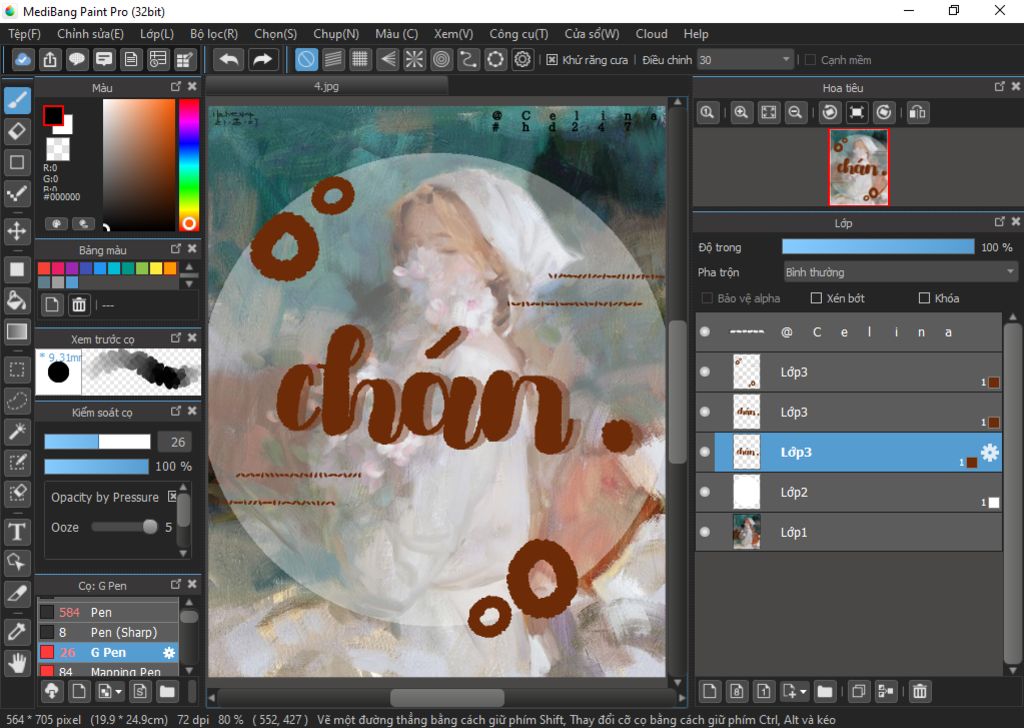Viewport: 1024px width, 728px height.
Task: Enable crisscross grid snap
Action: click(x=360, y=59)
